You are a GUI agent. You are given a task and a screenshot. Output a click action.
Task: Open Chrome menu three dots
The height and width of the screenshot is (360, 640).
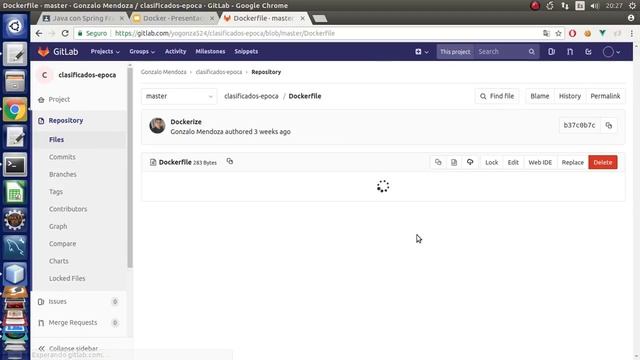[x=632, y=33]
